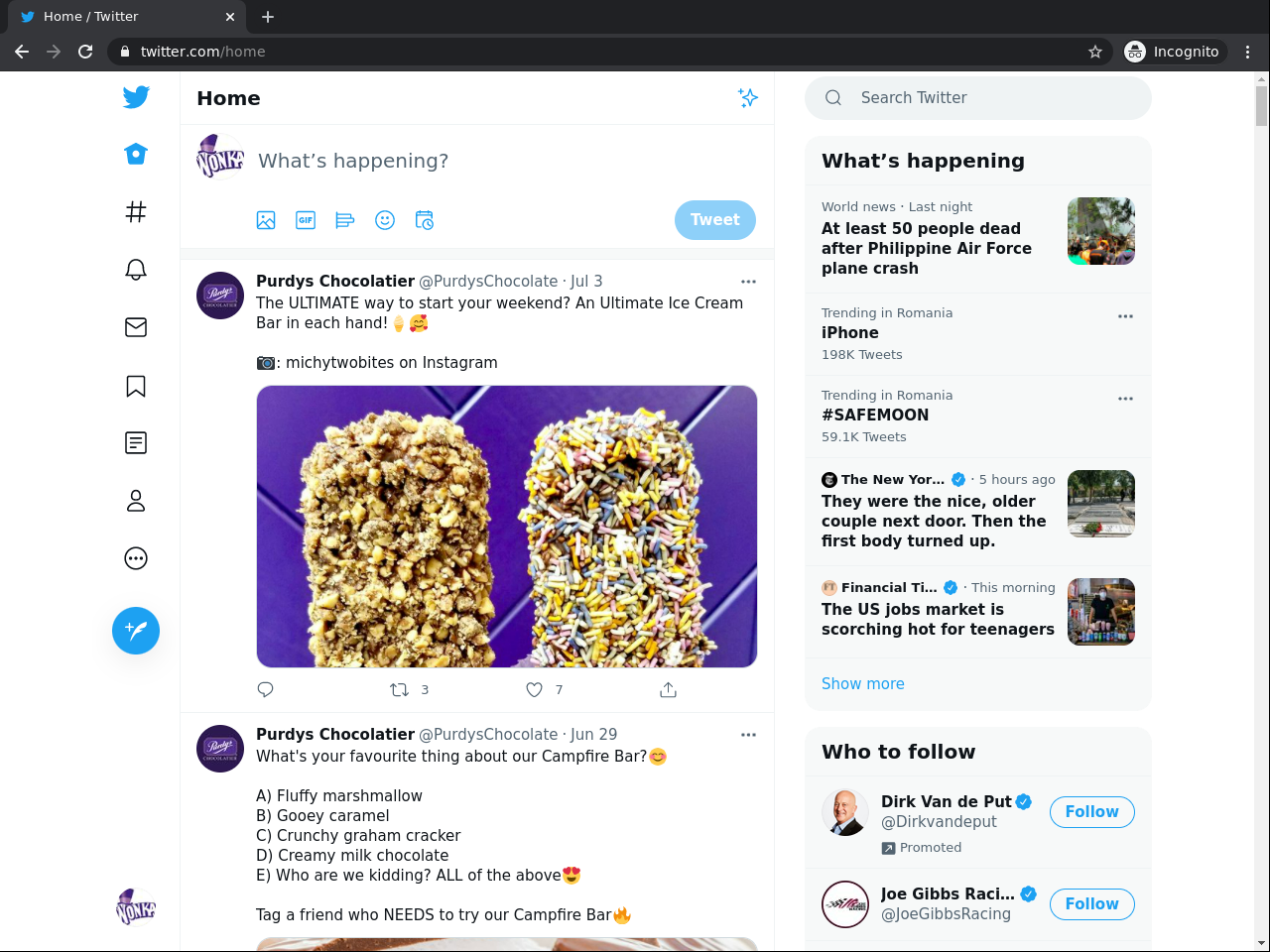Open more options on the Jun 29 tweet
The height and width of the screenshot is (952, 1270).
748,735
